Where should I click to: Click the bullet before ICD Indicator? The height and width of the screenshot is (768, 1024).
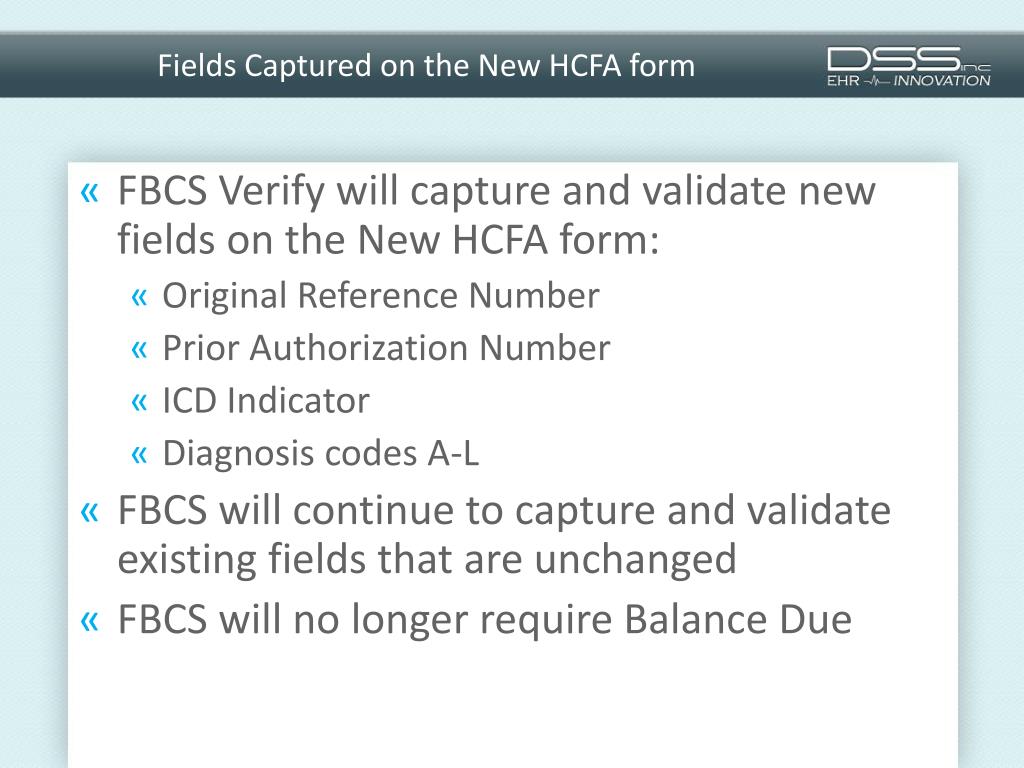pyautogui.click(x=139, y=402)
